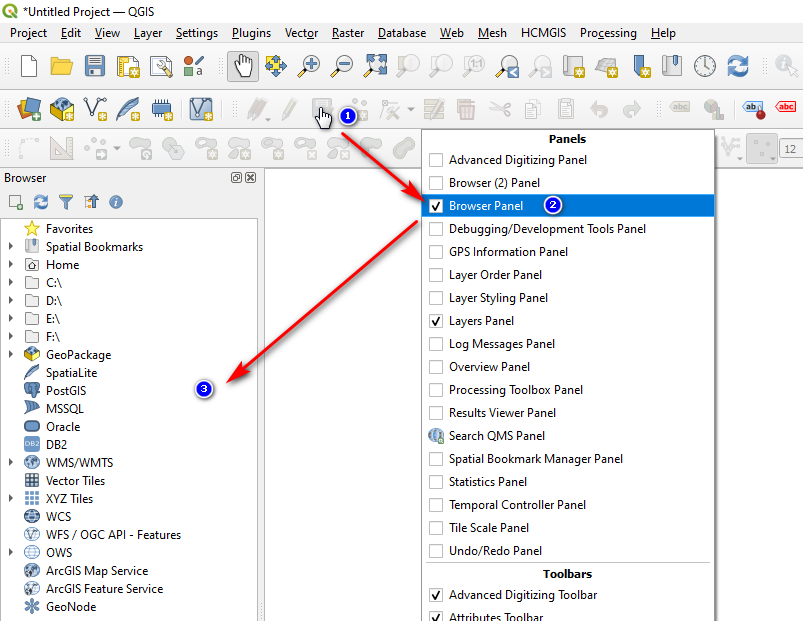Open the HCMGIS menu
803x621 pixels.
(543, 33)
